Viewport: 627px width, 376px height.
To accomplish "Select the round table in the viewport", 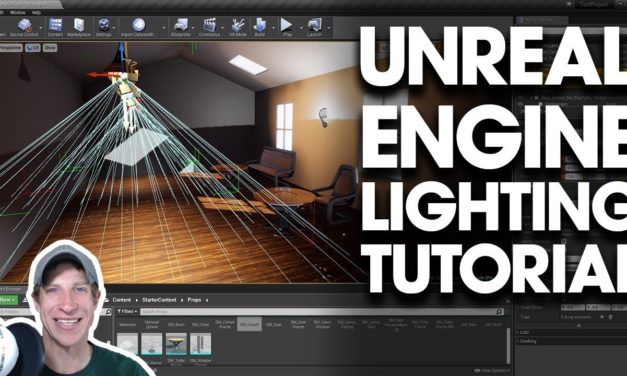I will point(285,197).
